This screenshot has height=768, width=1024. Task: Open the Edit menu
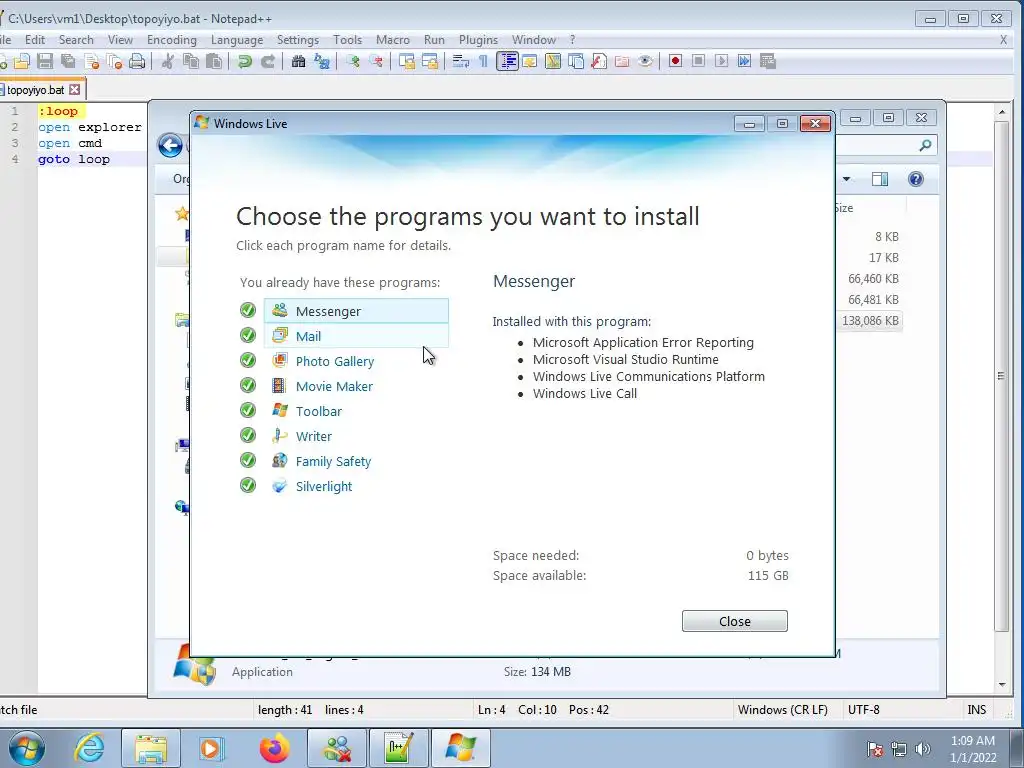click(35, 40)
